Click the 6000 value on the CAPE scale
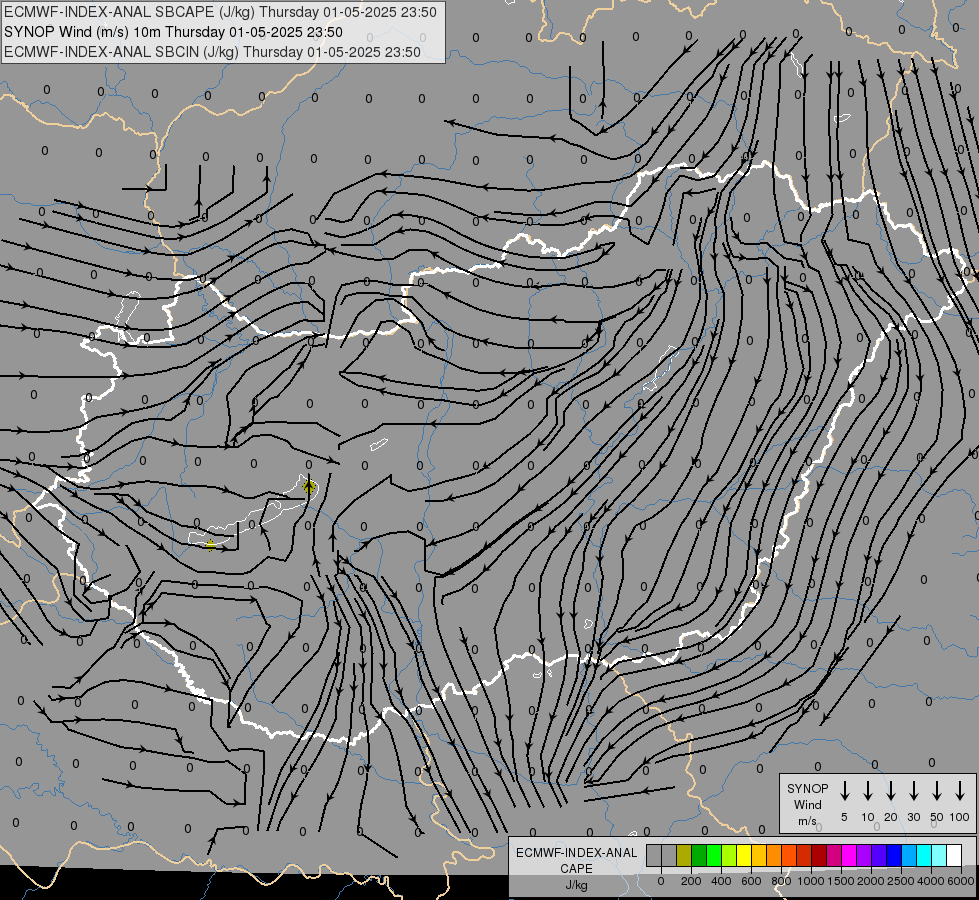979x900 pixels. click(x=961, y=881)
